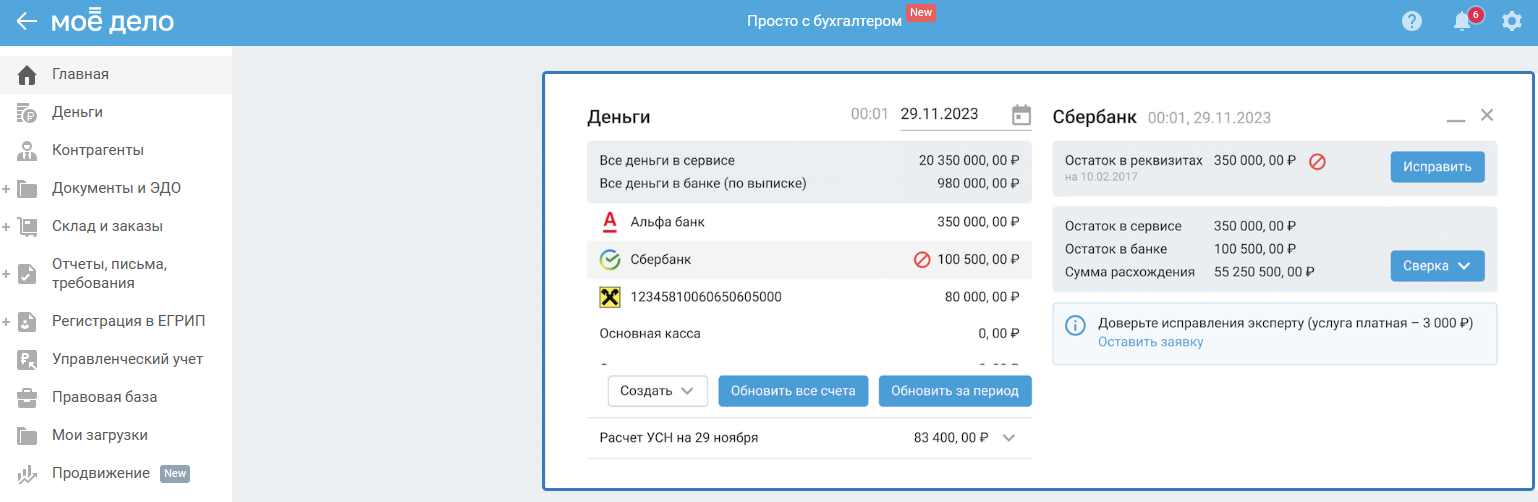The image size is (1538, 502).
Task: Click Сумма расхождения value 55 250 500,00
Action: click(x=1264, y=271)
